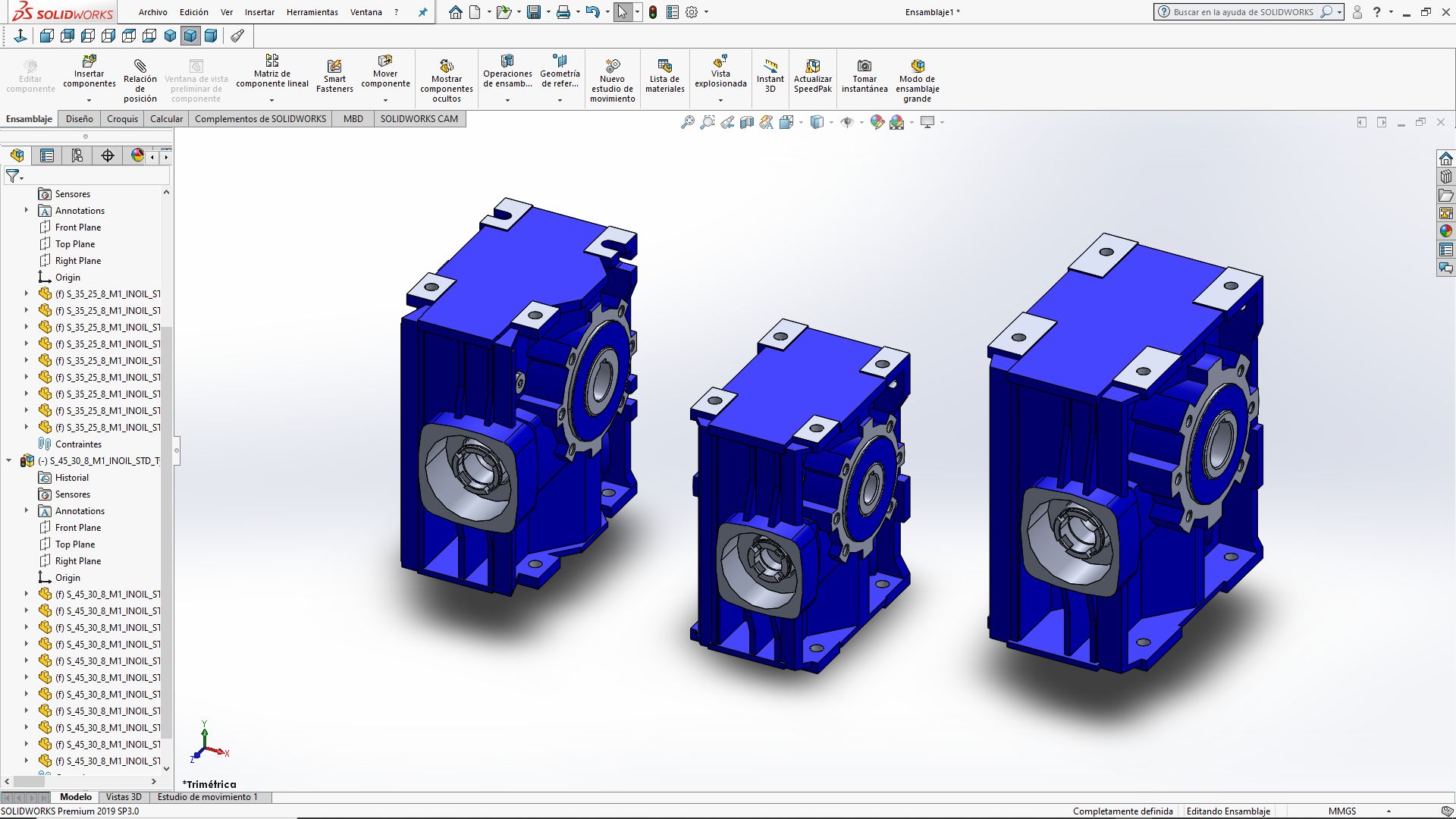The height and width of the screenshot is (819, 1456).
Task: Click Smart Fasteners tool
Action: 334,76
